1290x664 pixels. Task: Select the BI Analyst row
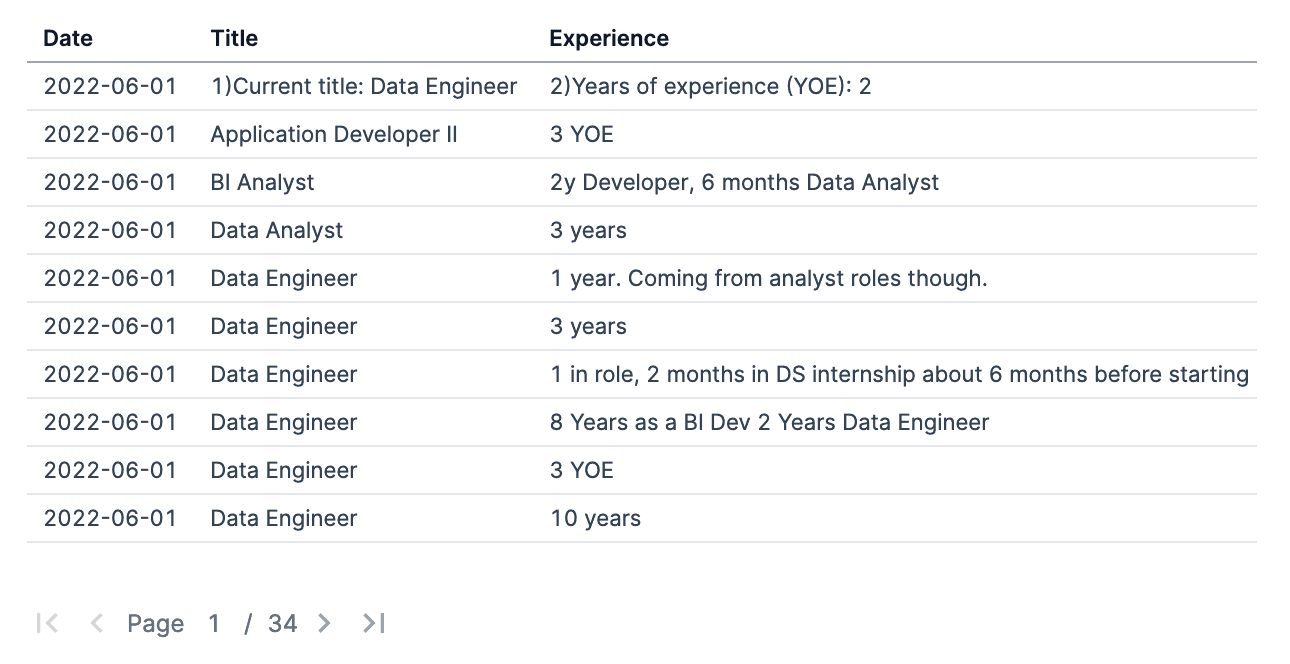(261, 182)
